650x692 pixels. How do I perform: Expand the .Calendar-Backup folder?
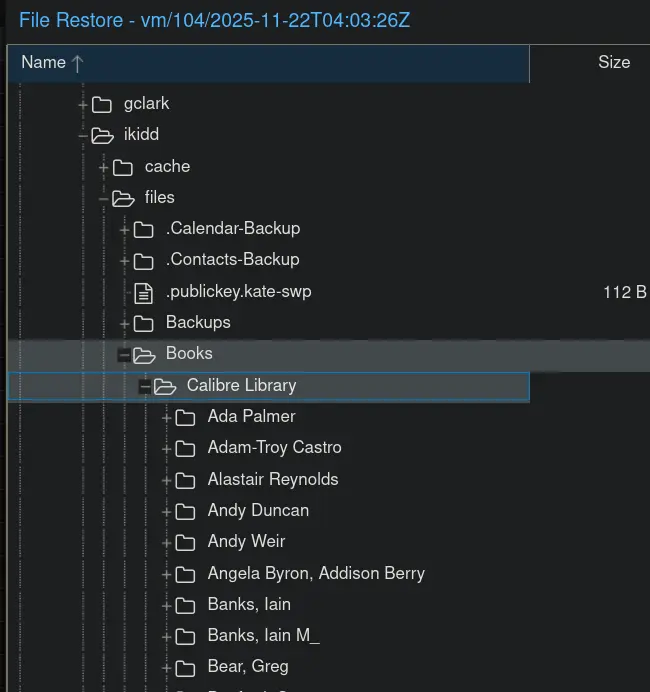(x=125, y=229)
